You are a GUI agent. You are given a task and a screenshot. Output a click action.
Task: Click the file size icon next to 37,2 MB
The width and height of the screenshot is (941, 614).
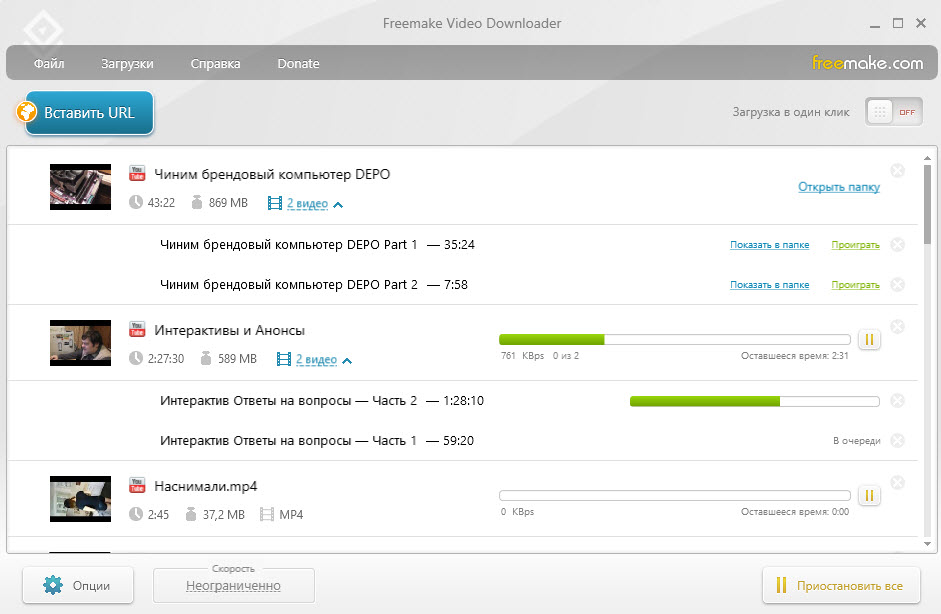coord(191,514)
